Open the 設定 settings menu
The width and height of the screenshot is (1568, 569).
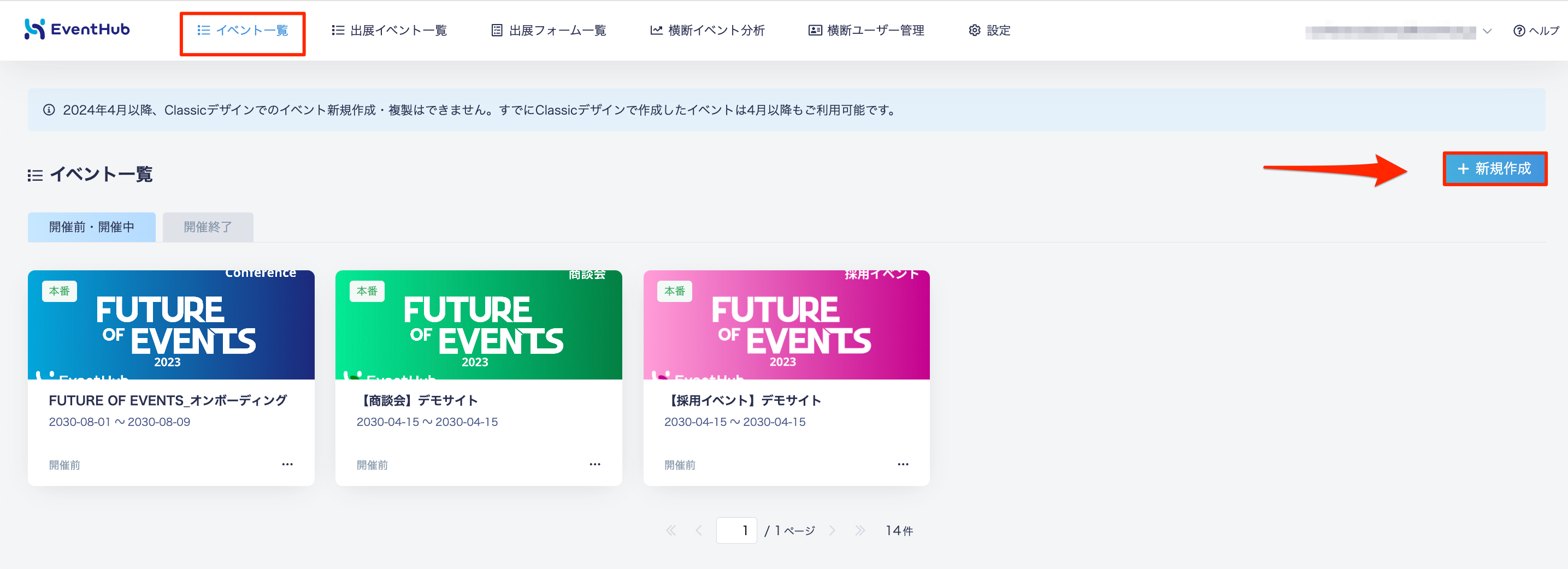pyautogui.click(x=990, y=31)
